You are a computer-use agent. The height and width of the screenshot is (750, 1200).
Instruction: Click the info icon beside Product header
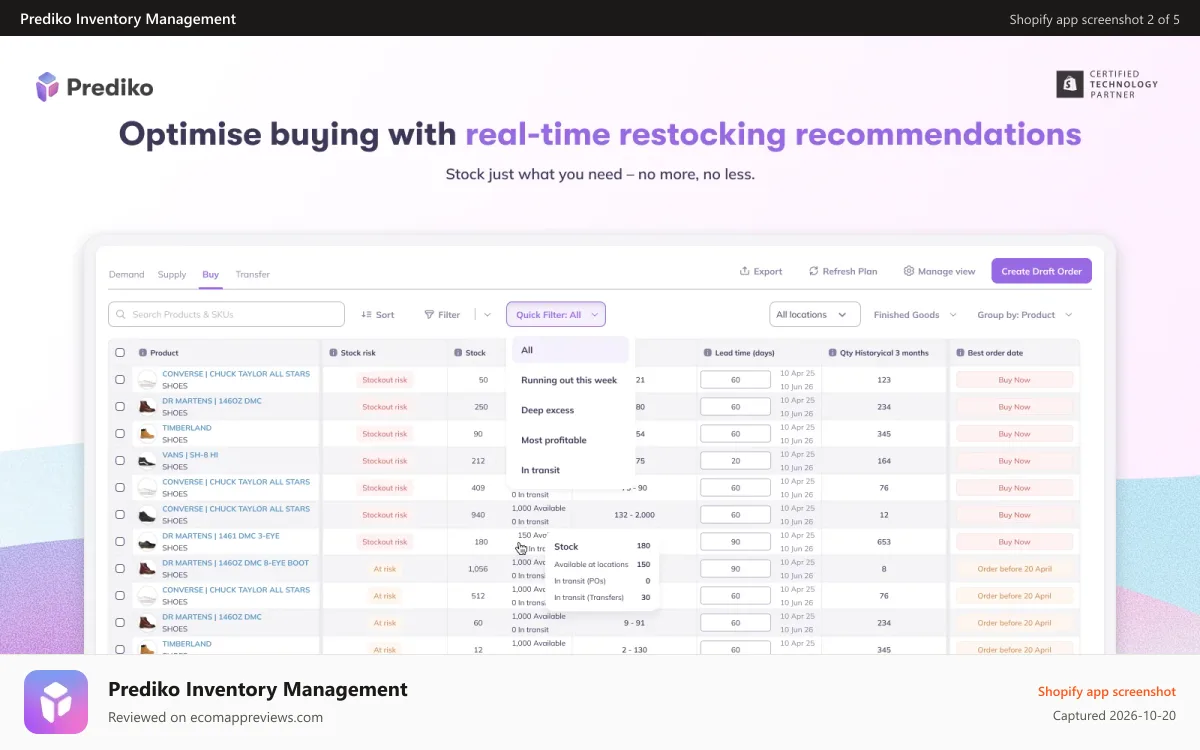[x=143, y=353]
